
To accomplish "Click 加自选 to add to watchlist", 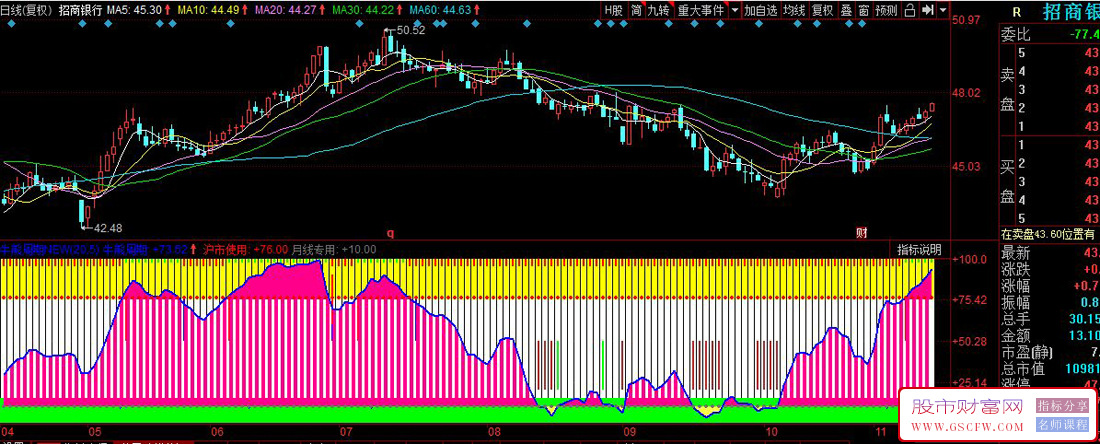I will 760,11.
